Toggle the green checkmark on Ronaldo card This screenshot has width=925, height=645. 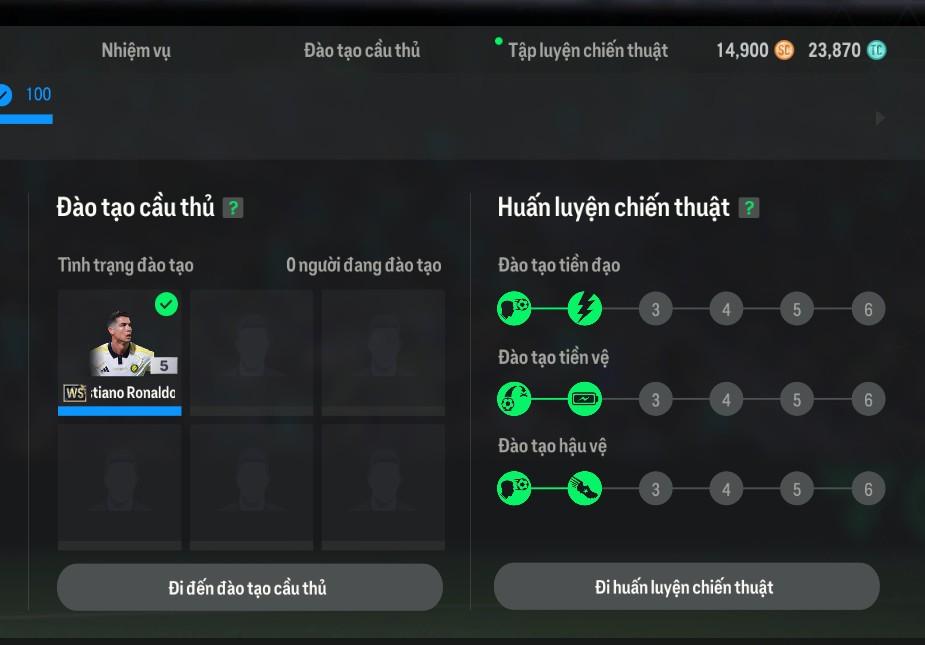[166, 305]
